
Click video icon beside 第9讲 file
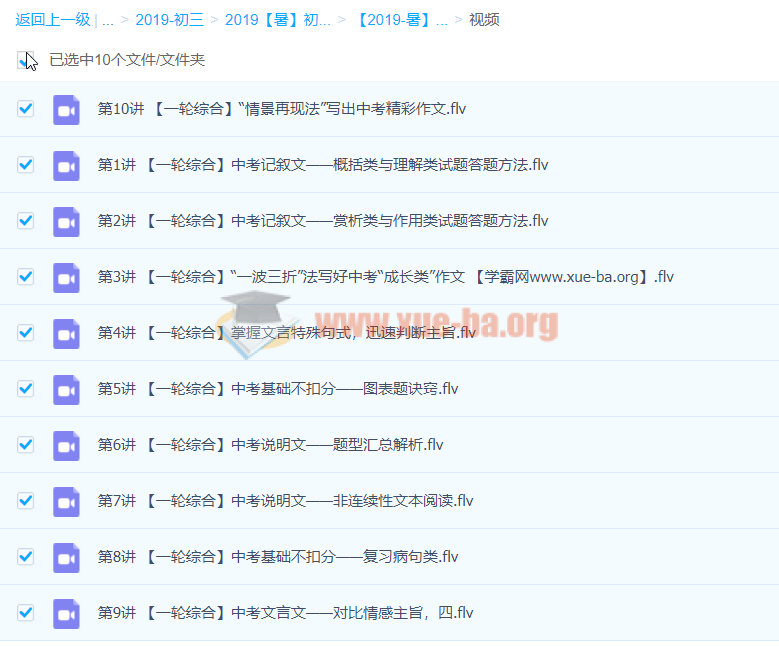pyautogui.click(x=66, y=613)
